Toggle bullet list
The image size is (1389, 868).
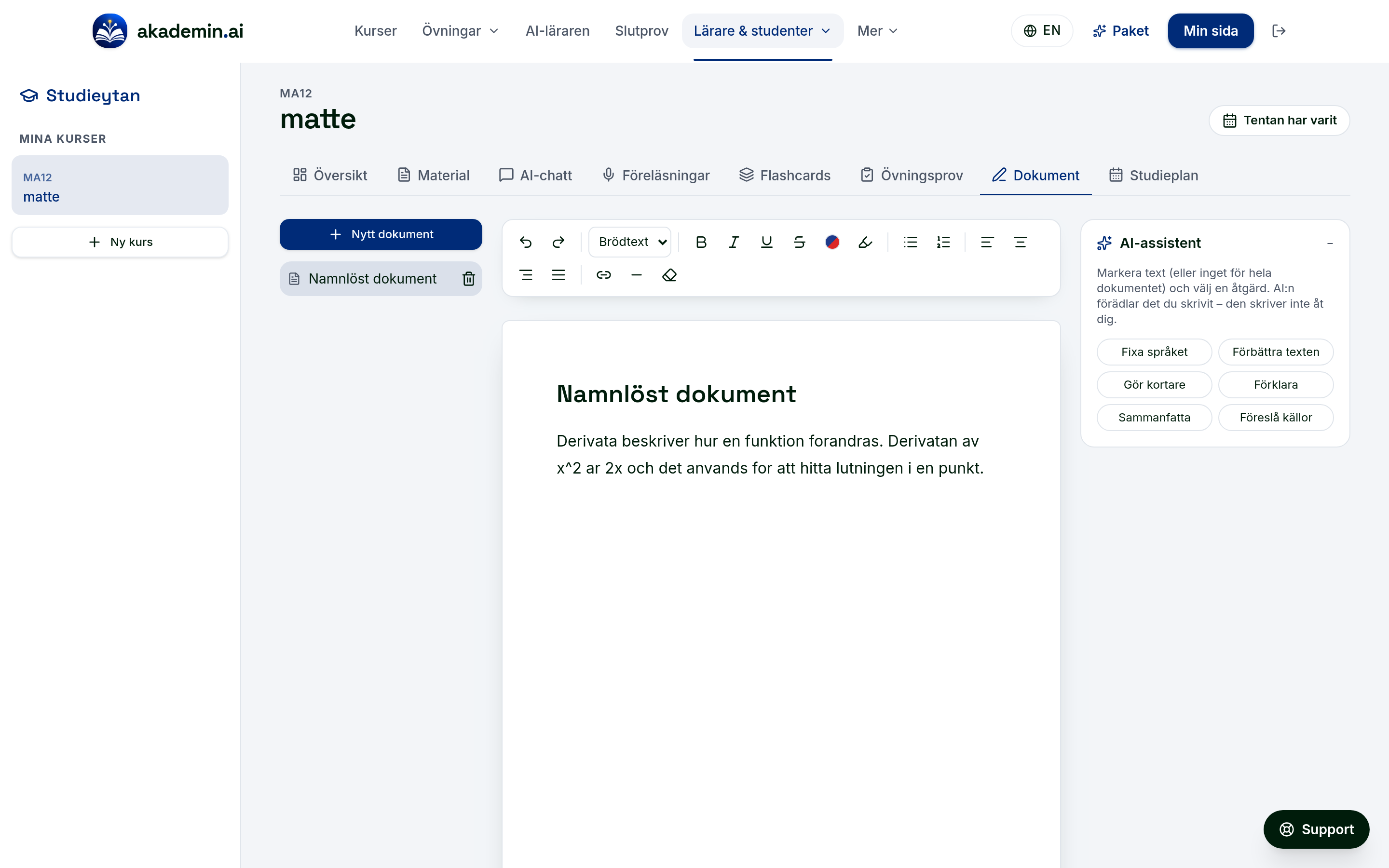pyautogui.click(x=910, y=242)
